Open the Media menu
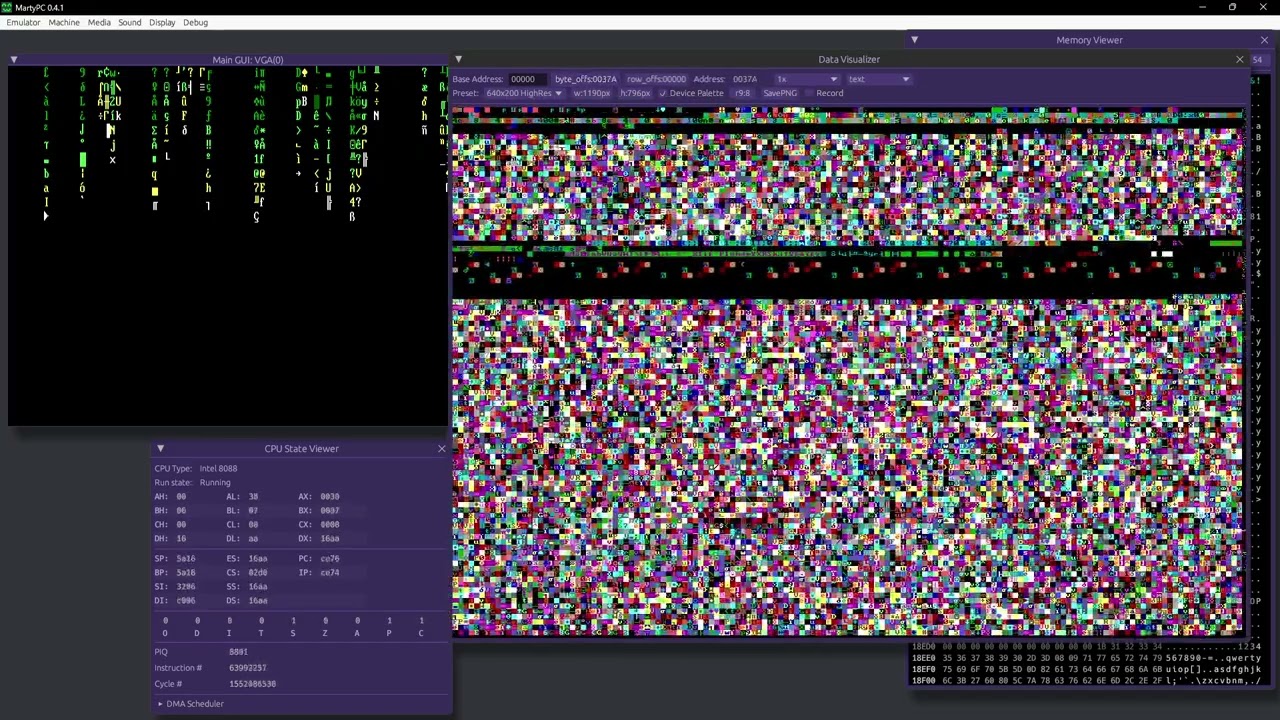 coord(99,22)
